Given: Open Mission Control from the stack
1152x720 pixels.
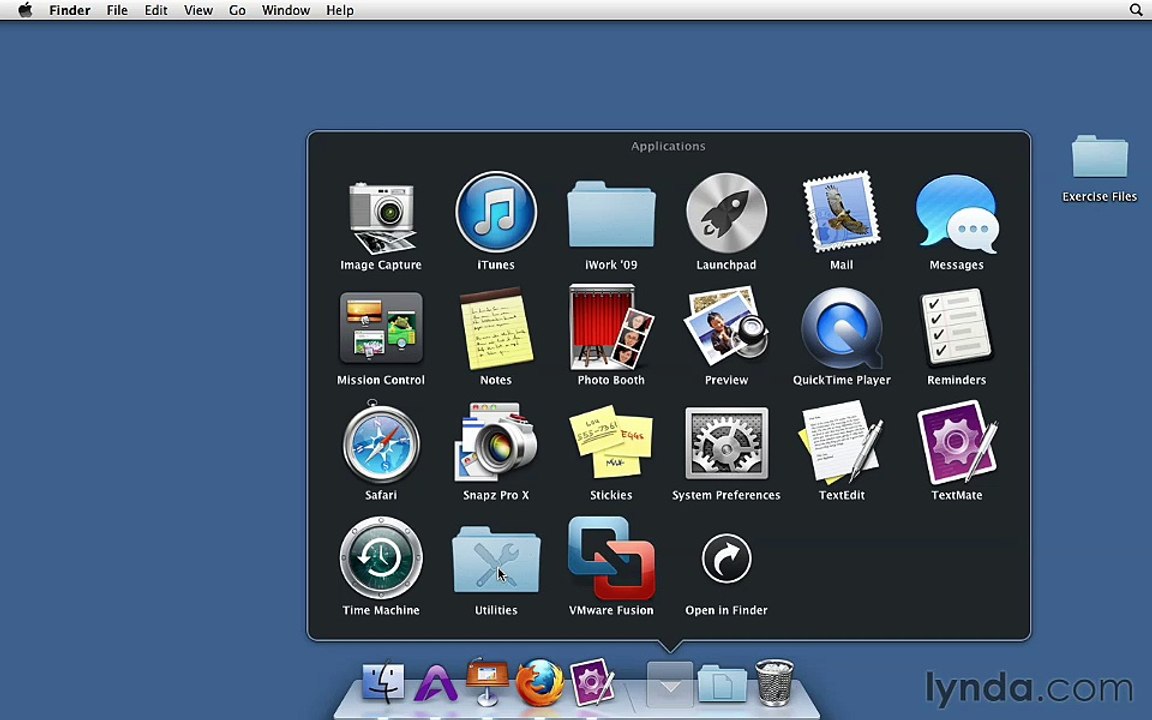Looking at the screenshot, I should (x=381, y=328).
